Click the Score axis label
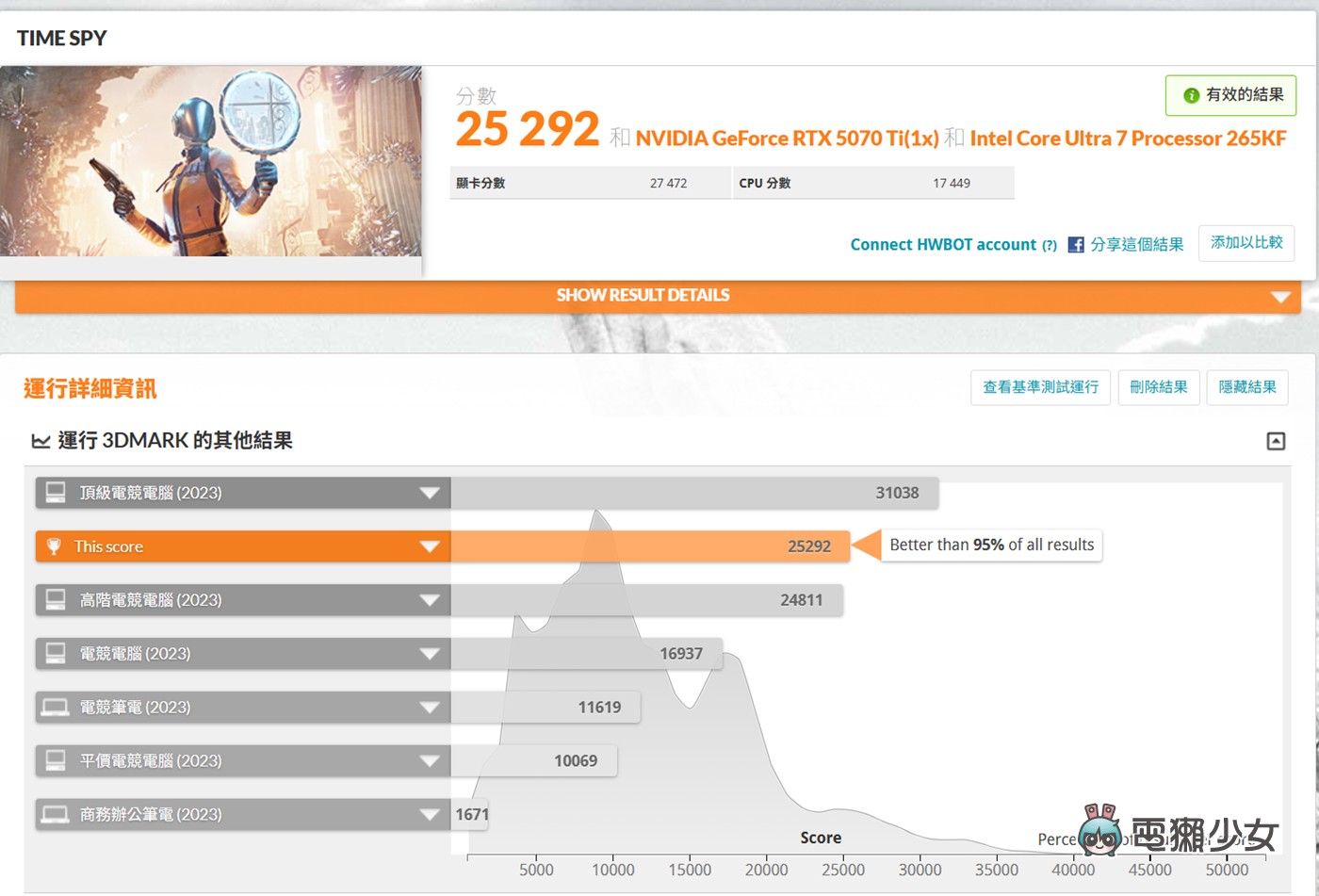 click(821, 838)
